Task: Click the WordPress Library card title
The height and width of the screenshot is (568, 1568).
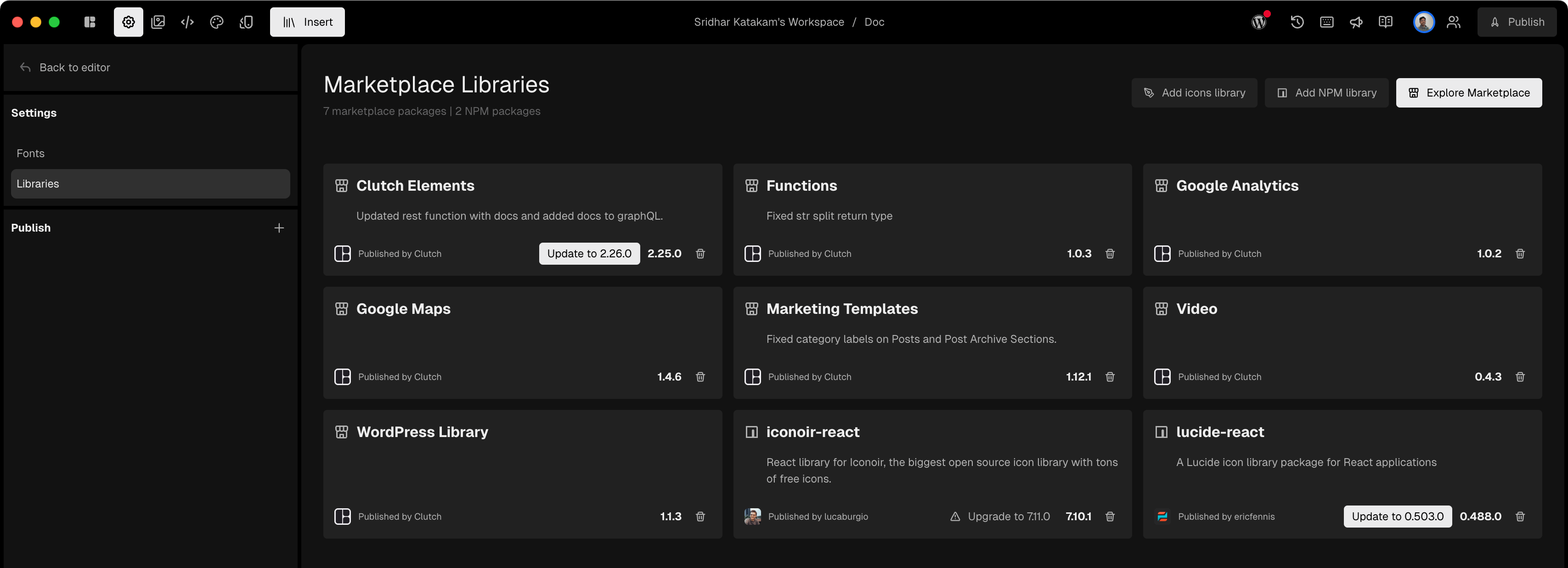Action: (422, 432)
